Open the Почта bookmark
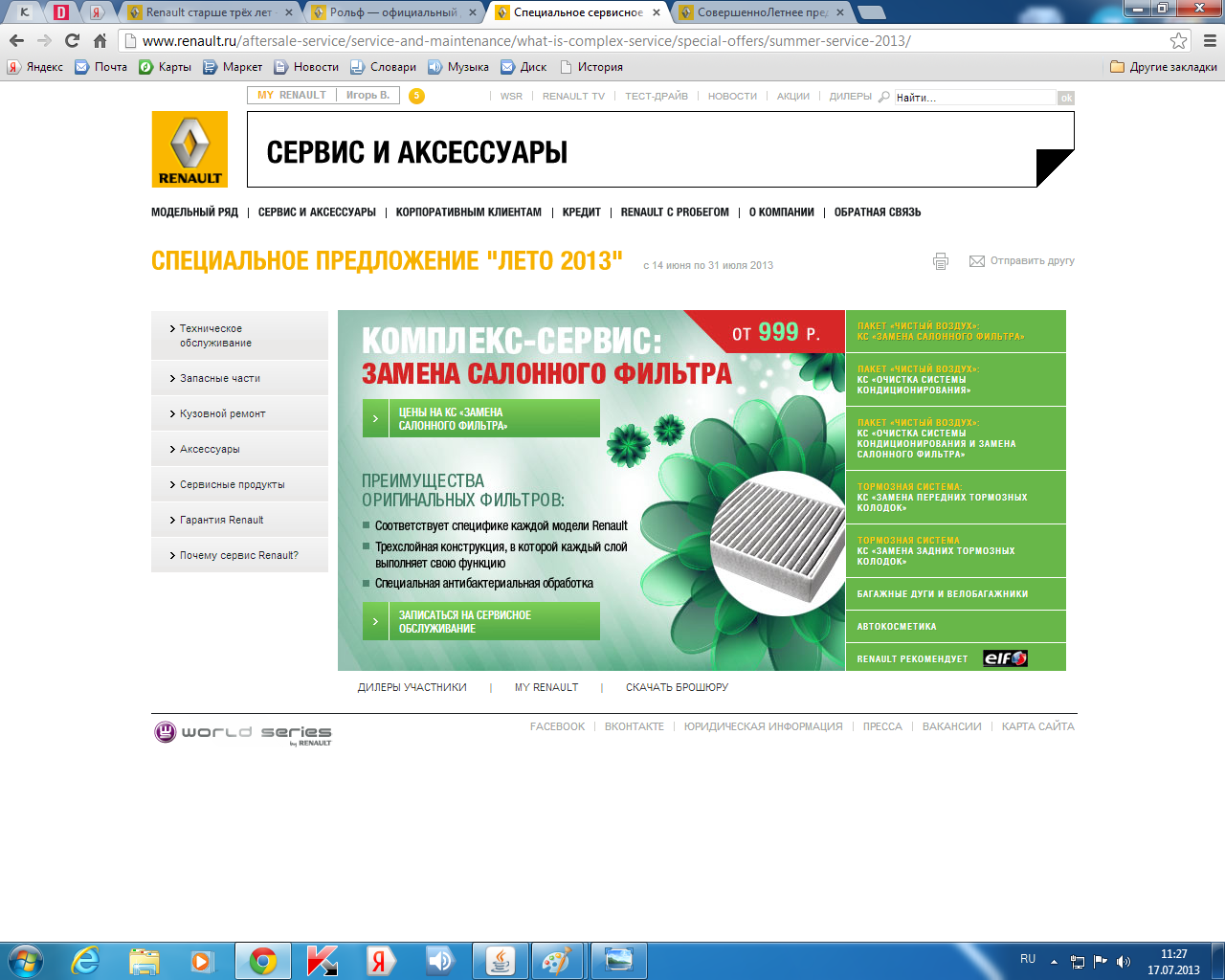Screen dimensions: 1225x980 point(101,67)
